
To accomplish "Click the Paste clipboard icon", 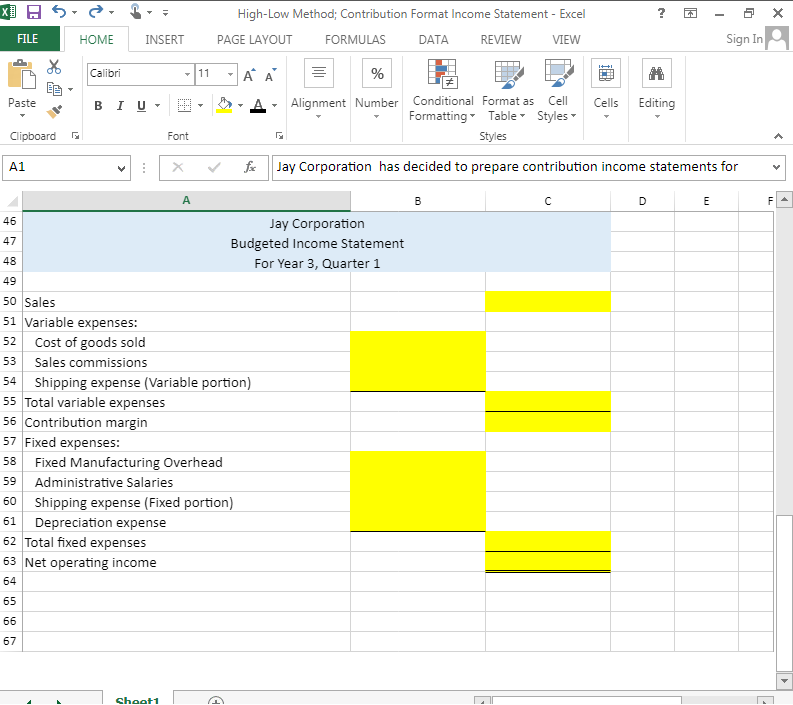I will 22,74.
